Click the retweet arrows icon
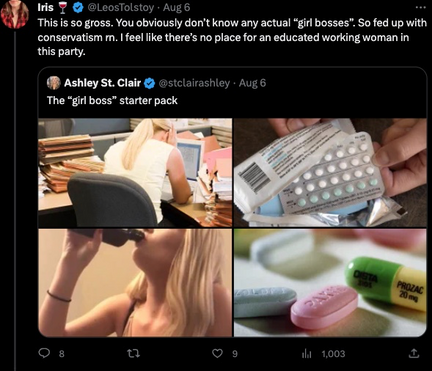The image size is (432, 371). pos(134,353)
